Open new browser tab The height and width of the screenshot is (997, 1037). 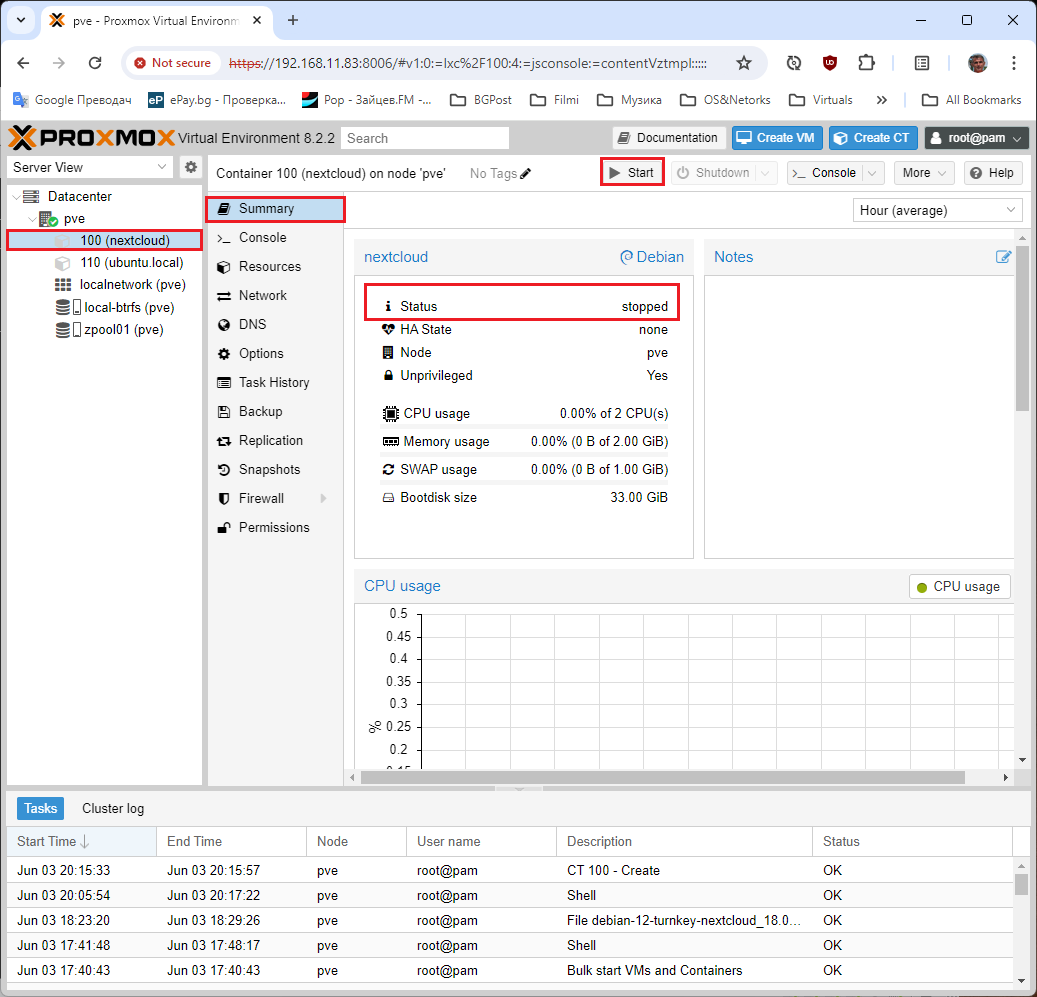[293, 20]
